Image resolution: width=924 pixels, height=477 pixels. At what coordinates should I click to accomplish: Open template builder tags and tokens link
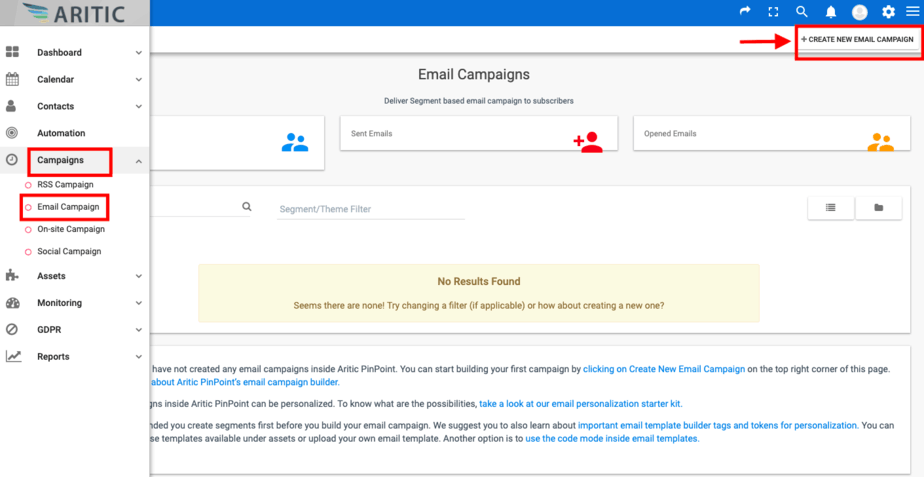coord(717,425)
